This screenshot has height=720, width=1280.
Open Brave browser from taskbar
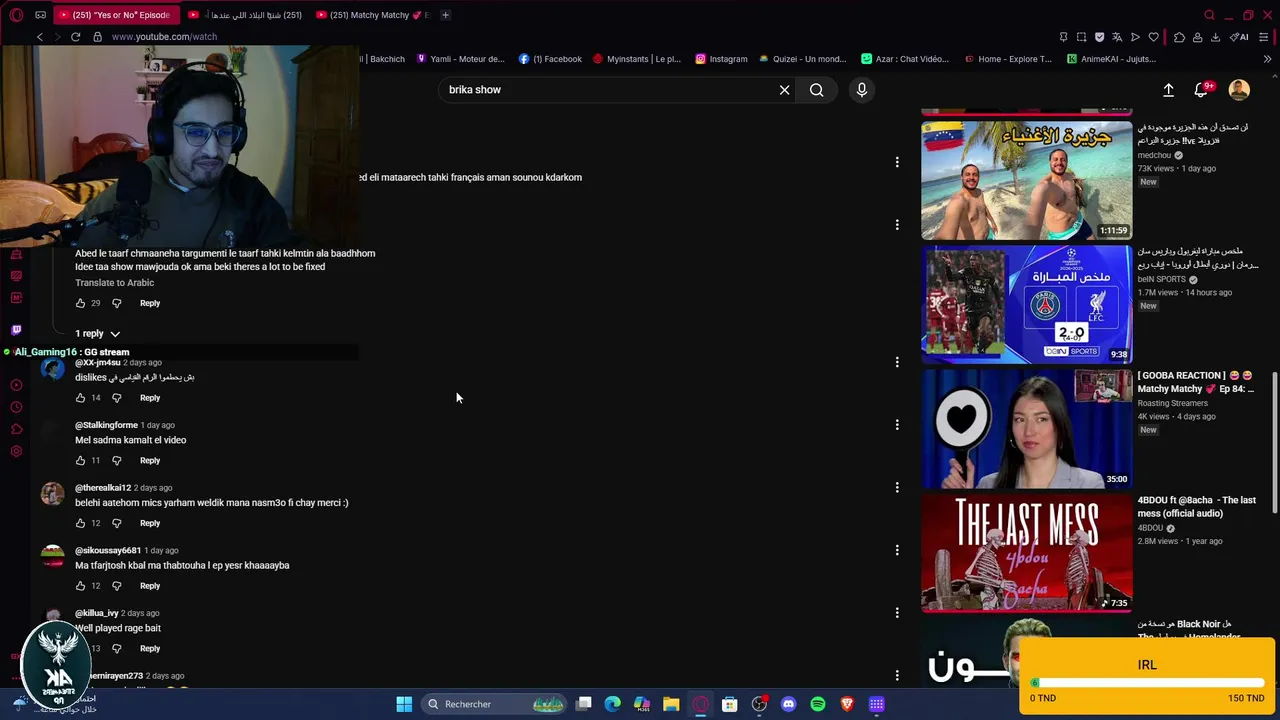tap(847, 704)
